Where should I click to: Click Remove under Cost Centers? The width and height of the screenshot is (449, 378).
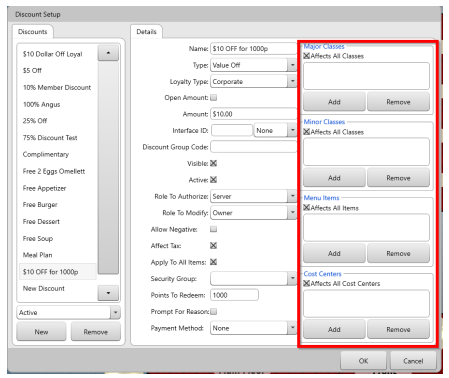pyautogui.click(x=398, y=330)
